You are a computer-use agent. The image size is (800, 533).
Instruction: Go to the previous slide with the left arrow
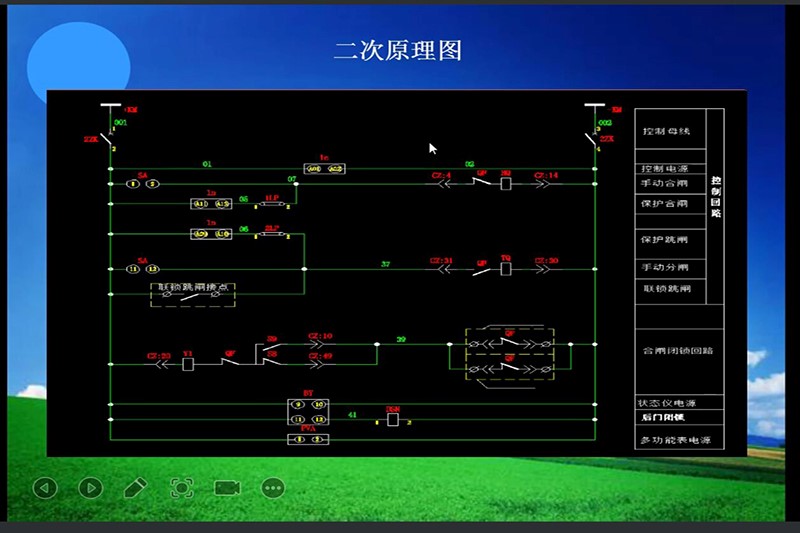coord(45,488)
